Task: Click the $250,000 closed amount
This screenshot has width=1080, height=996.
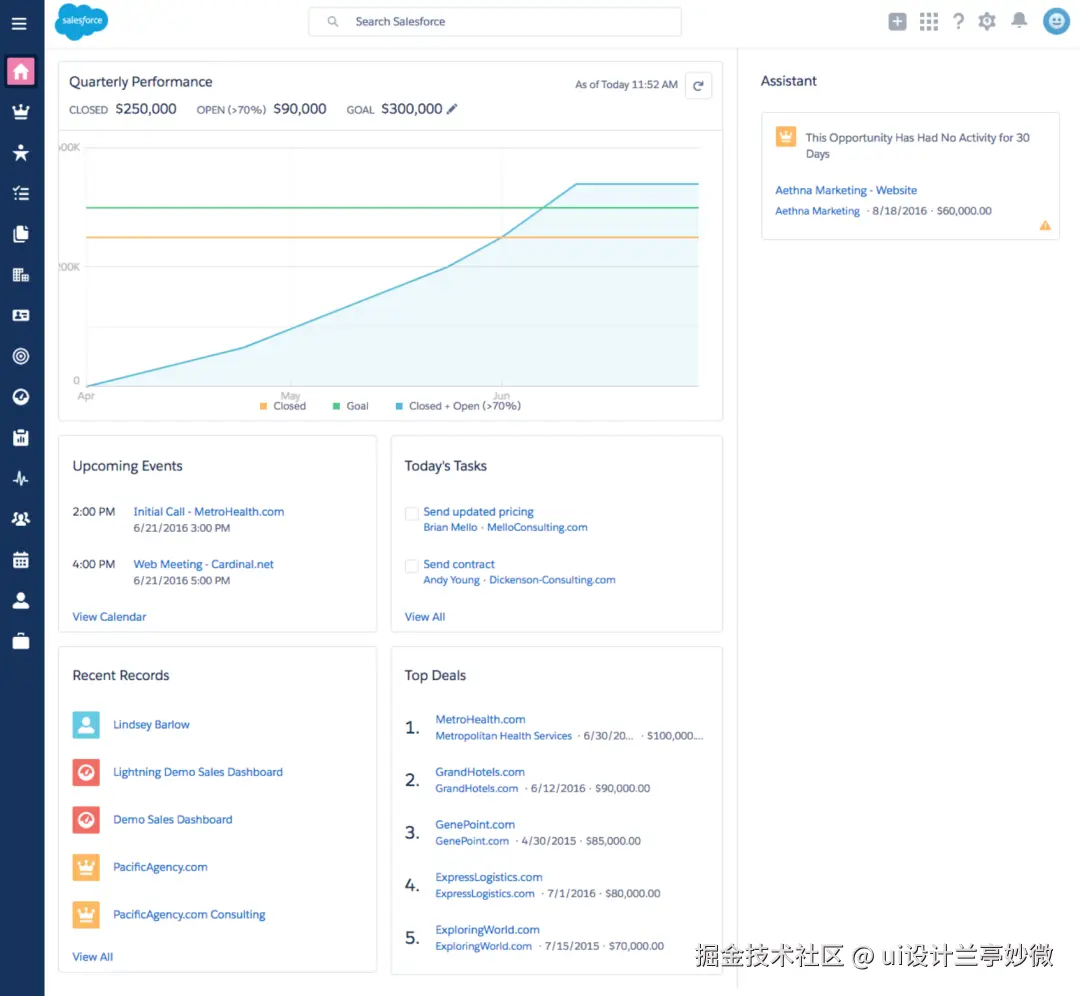Action: tap(146, 109)
